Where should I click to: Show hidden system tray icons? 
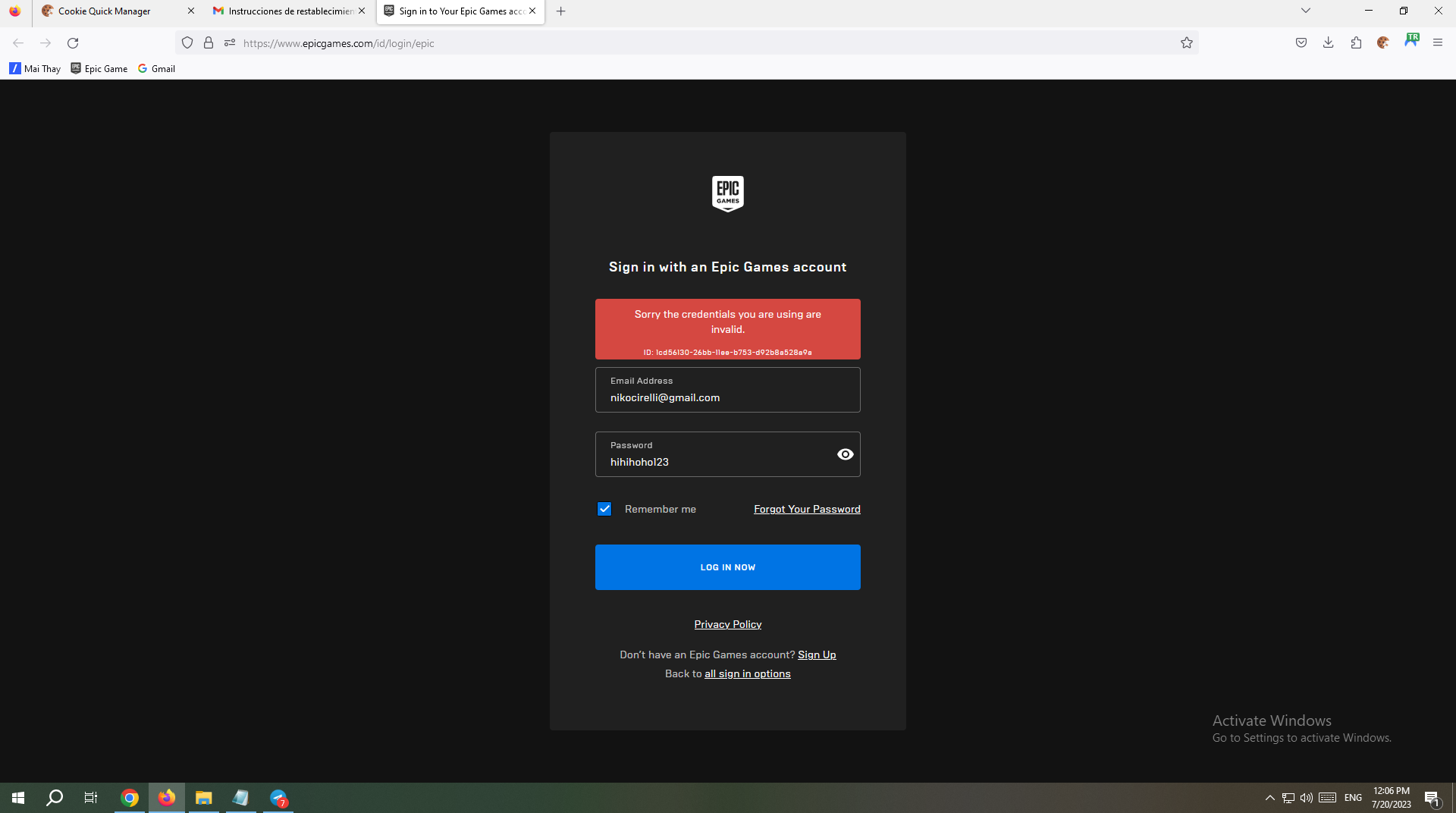pos(1270,798)
